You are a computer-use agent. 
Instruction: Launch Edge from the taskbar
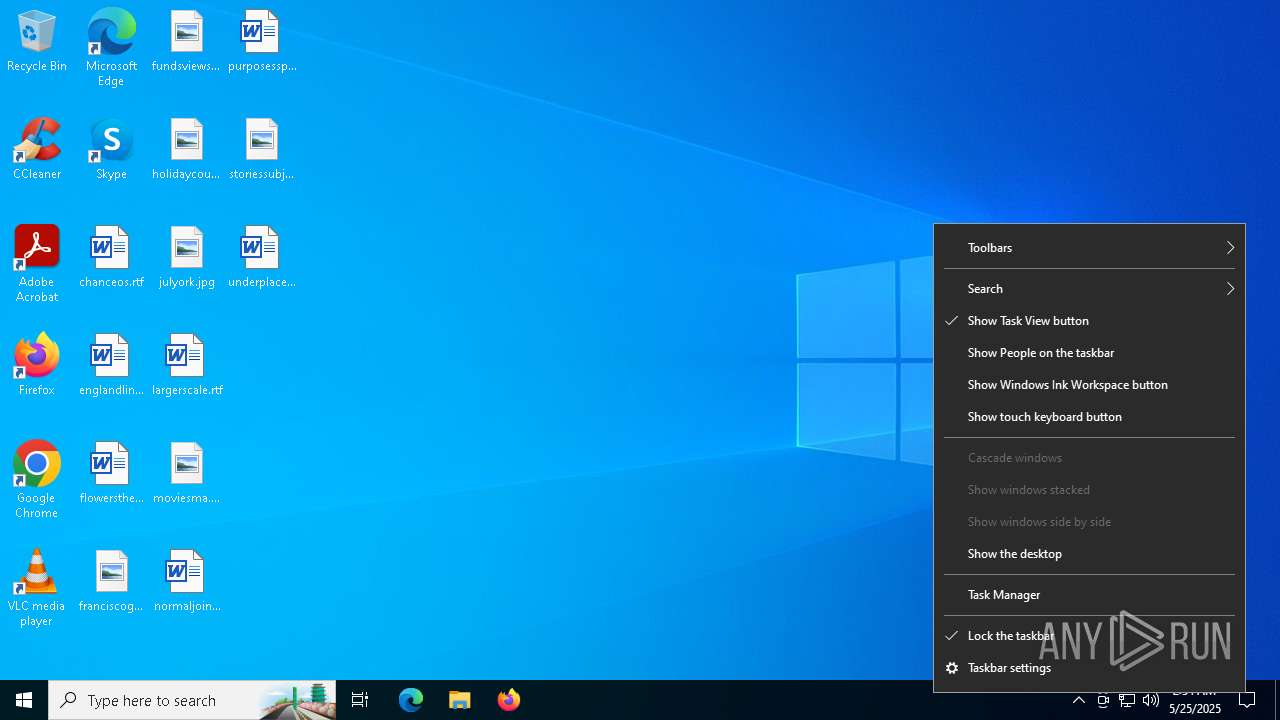click(411, 700)
